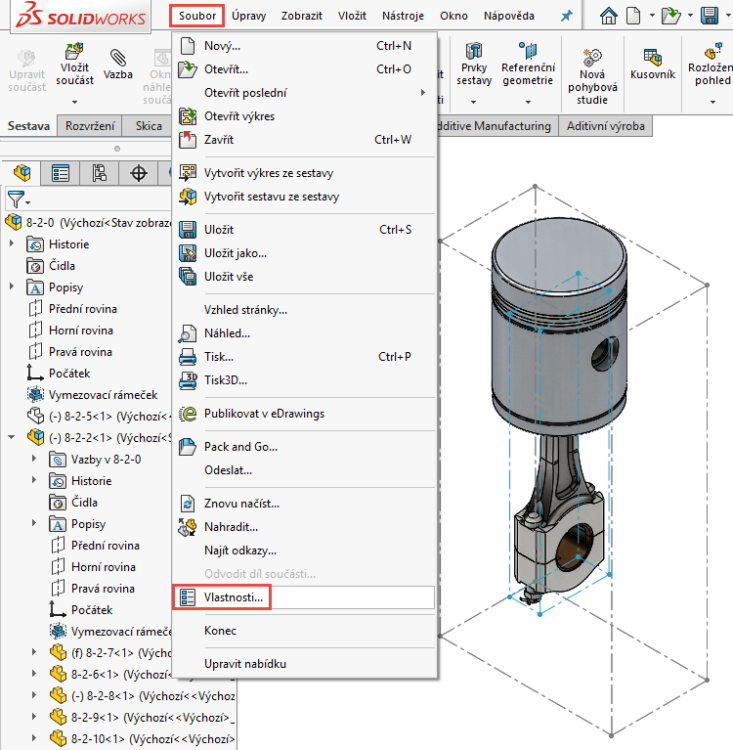Click the Kusovník tool
733x750 pixels.
tap(652, 64)
